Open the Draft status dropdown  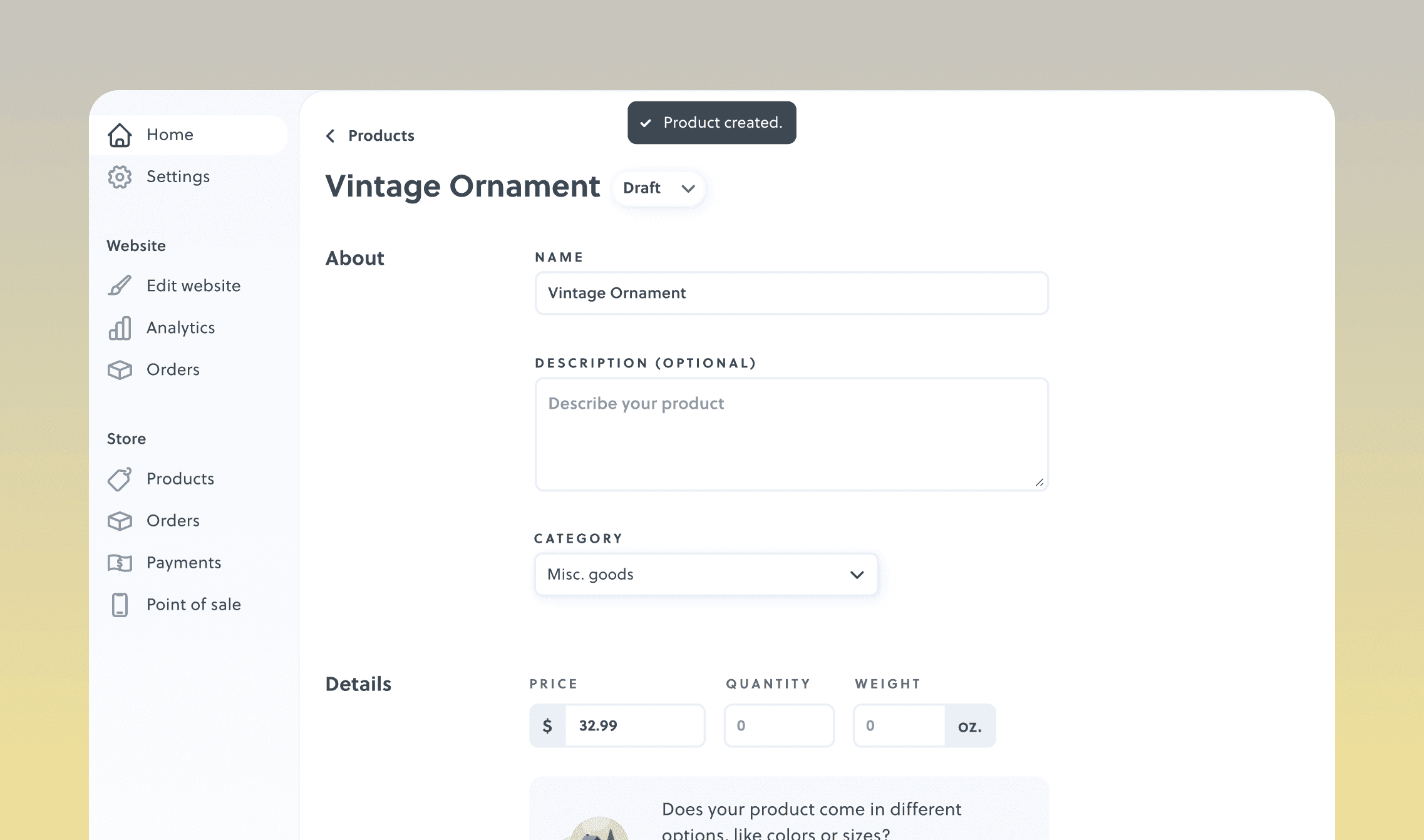(659, 188)
